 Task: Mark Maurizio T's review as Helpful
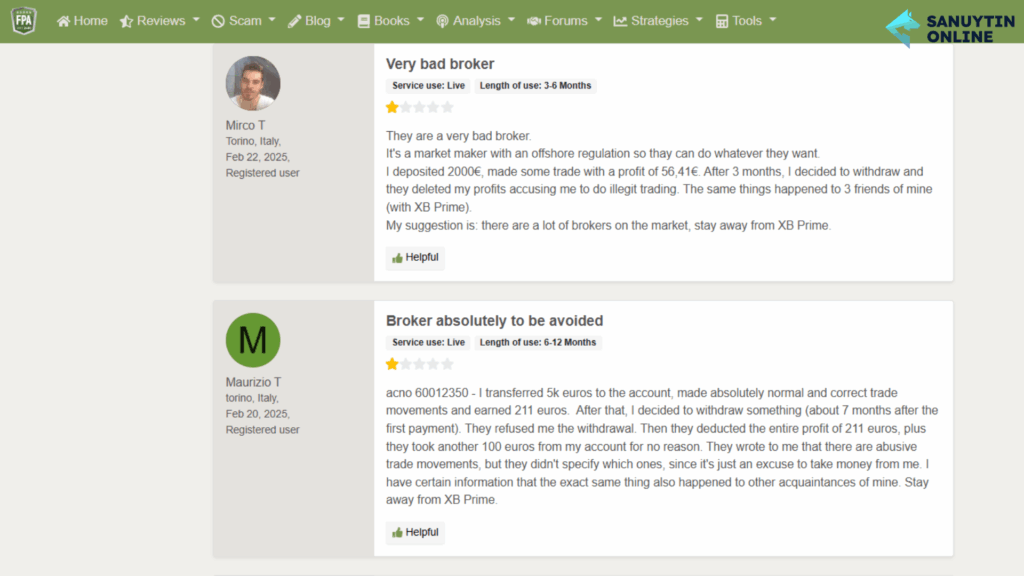pos(415,532)
